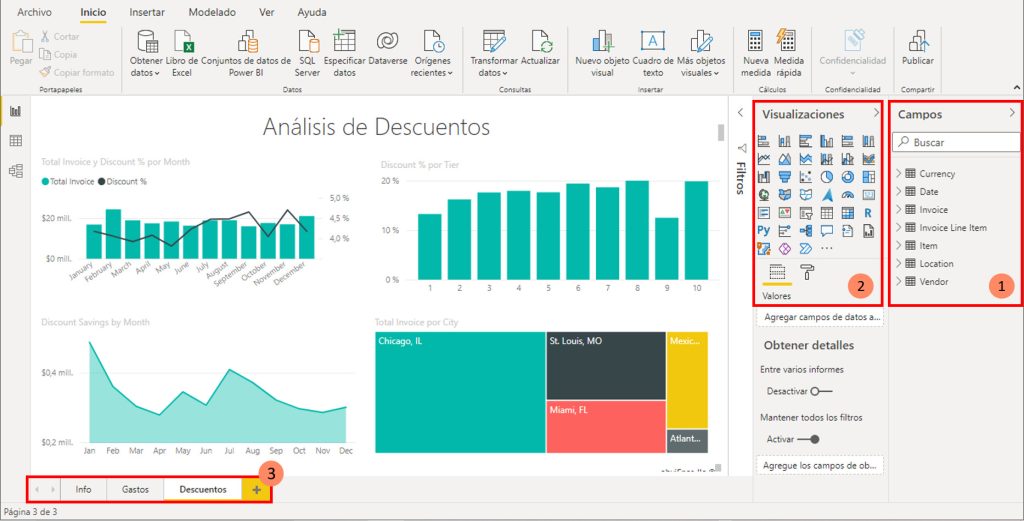The width and height of the screenshot is (1024, 521).
Task: Select Chicago, IL block in treemap
Action: (460, 392)
